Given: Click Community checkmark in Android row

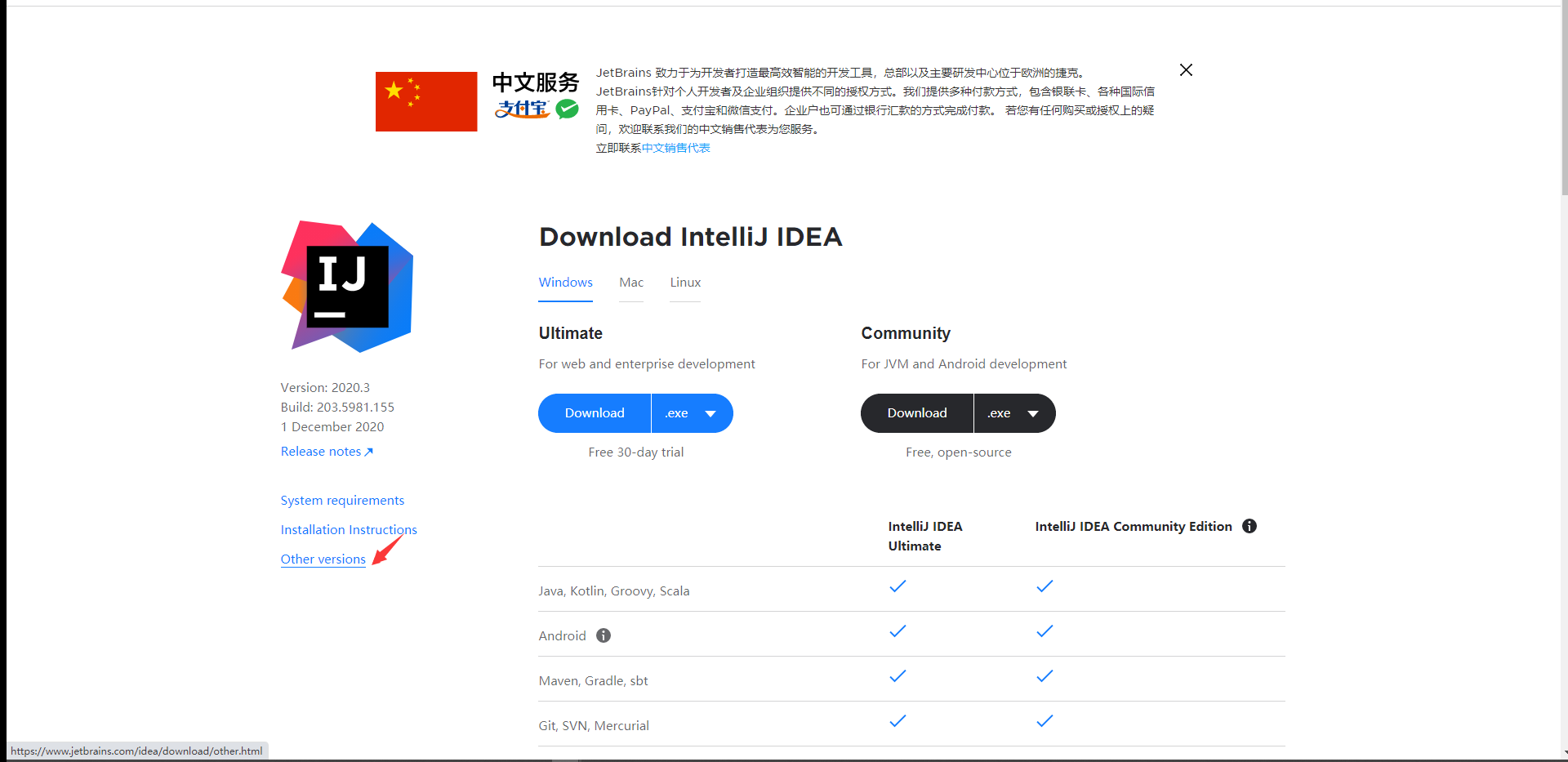Looking at the screenshot, I should [1045, 631].
